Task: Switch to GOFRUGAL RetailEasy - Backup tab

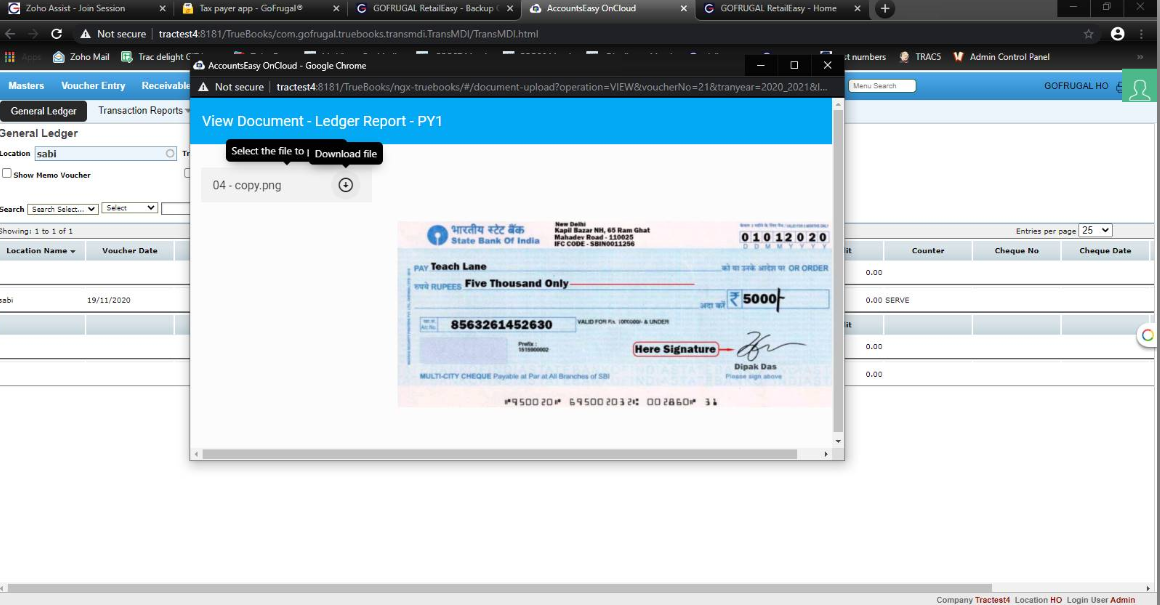Action: pos(435,9)
